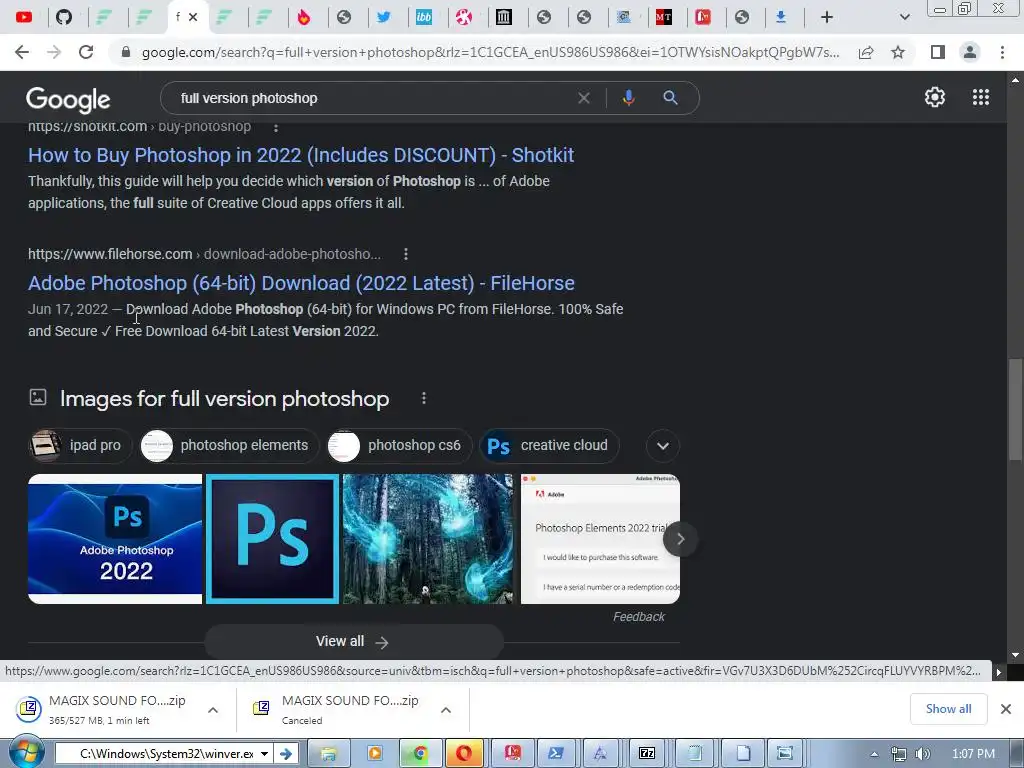Open a new browser tab
Viewport: 1024px width, 768px height.
827,17
